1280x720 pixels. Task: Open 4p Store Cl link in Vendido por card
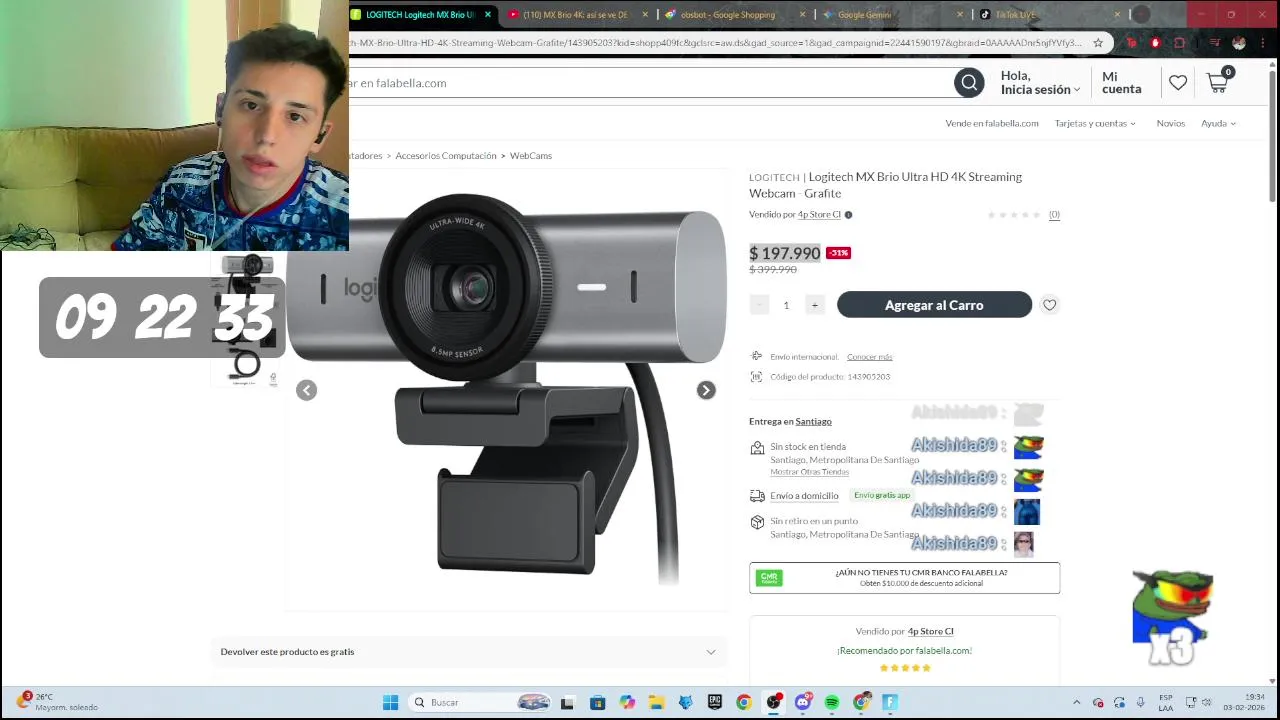930,632
